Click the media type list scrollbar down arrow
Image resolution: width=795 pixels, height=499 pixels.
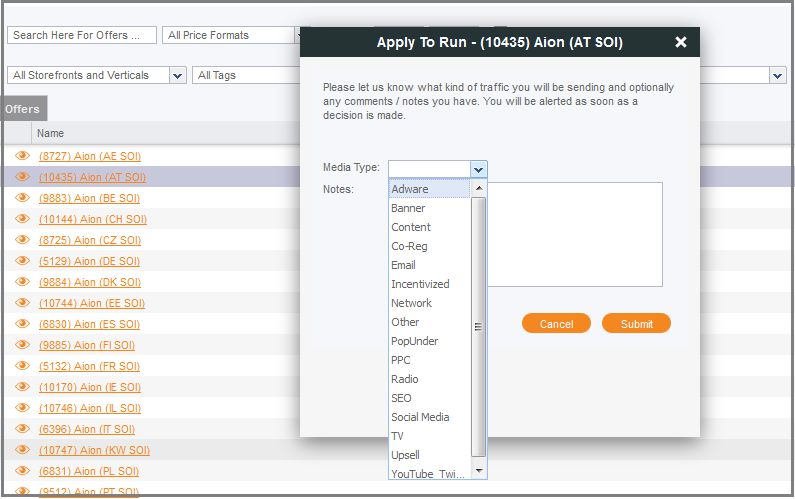(x=478, y=470)
